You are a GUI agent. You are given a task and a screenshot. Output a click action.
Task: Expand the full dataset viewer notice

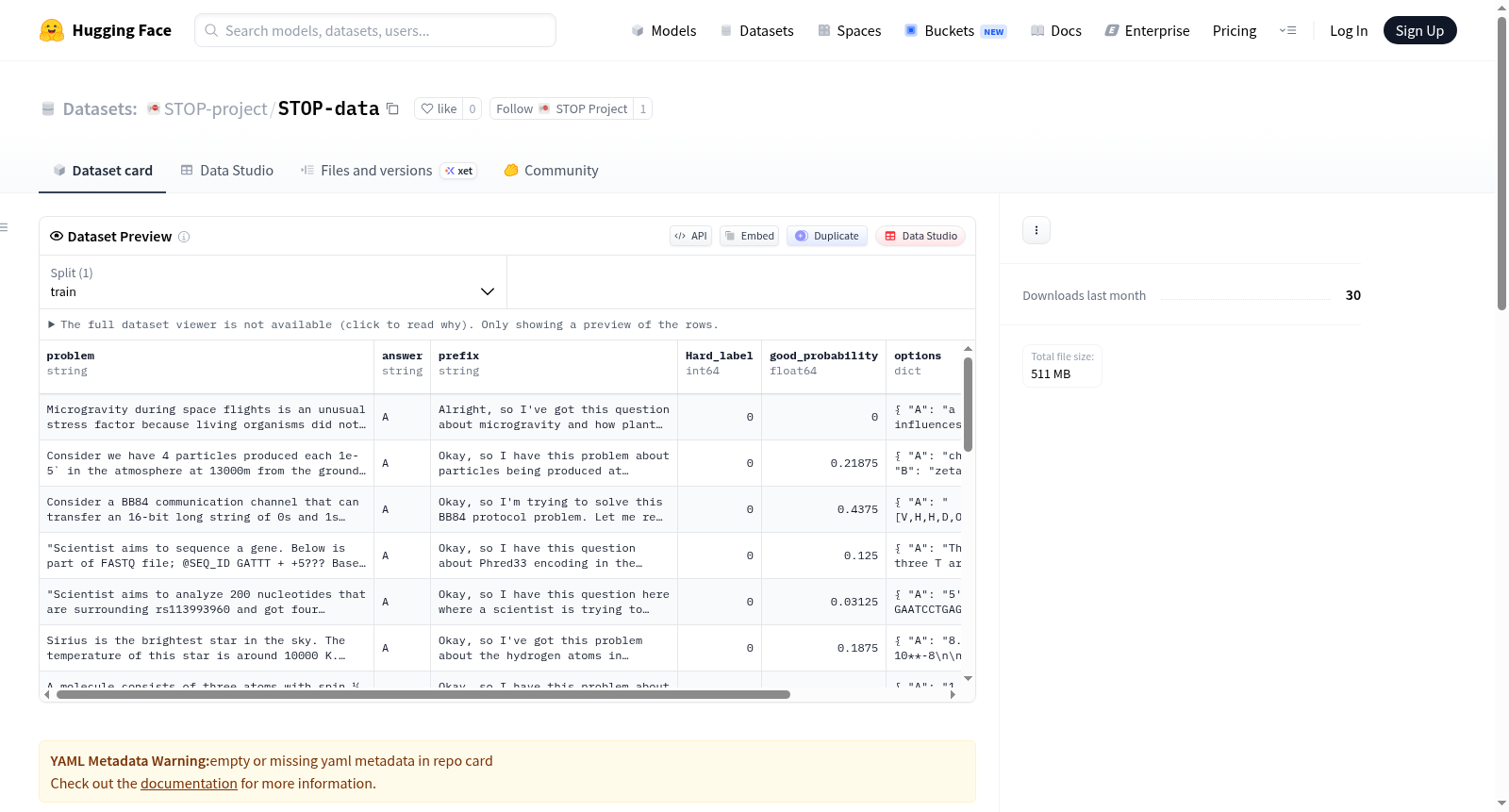[x=383, y=324]
